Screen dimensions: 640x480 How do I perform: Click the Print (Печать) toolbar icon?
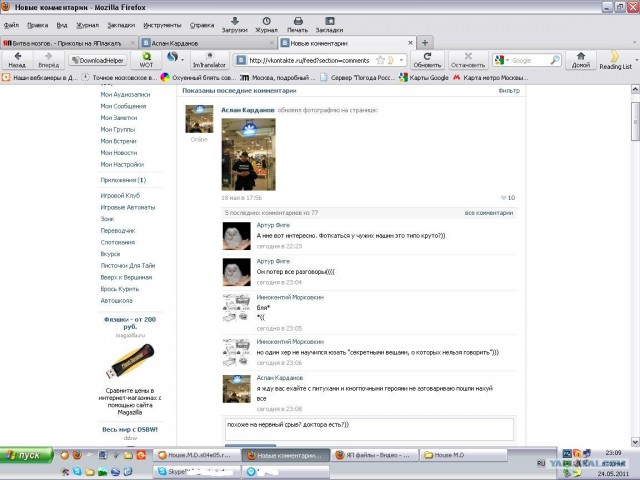(x=297, y=22)
